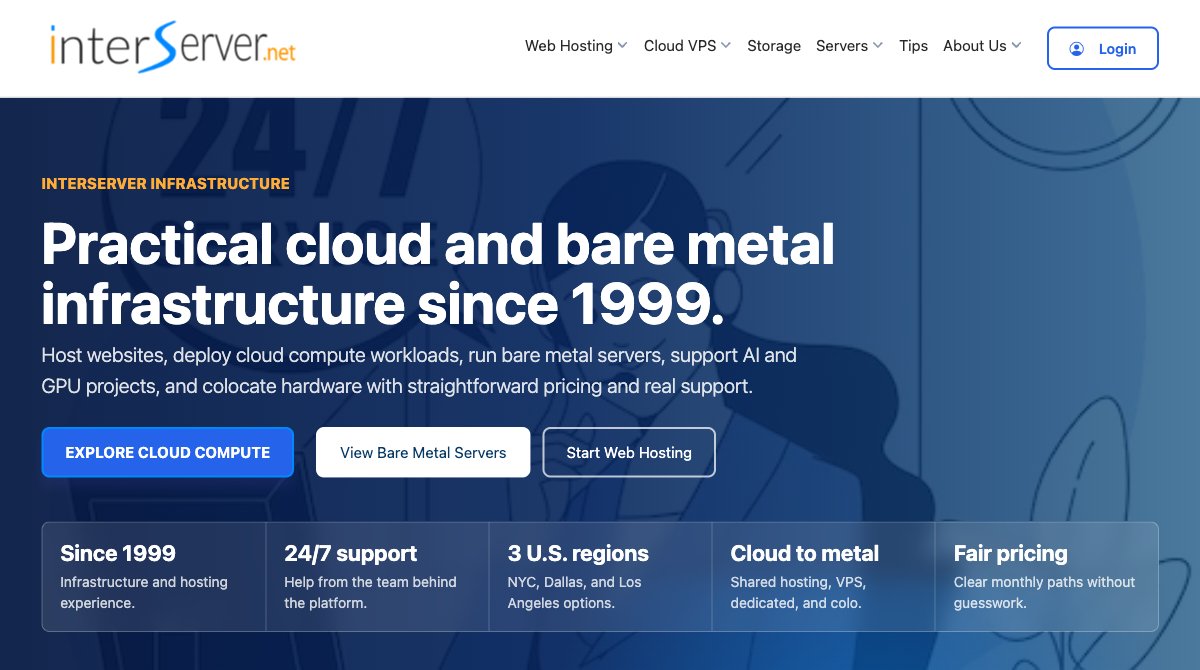Click the user icon in the Login button
1200x670 pixels.
pos(1076,48)
